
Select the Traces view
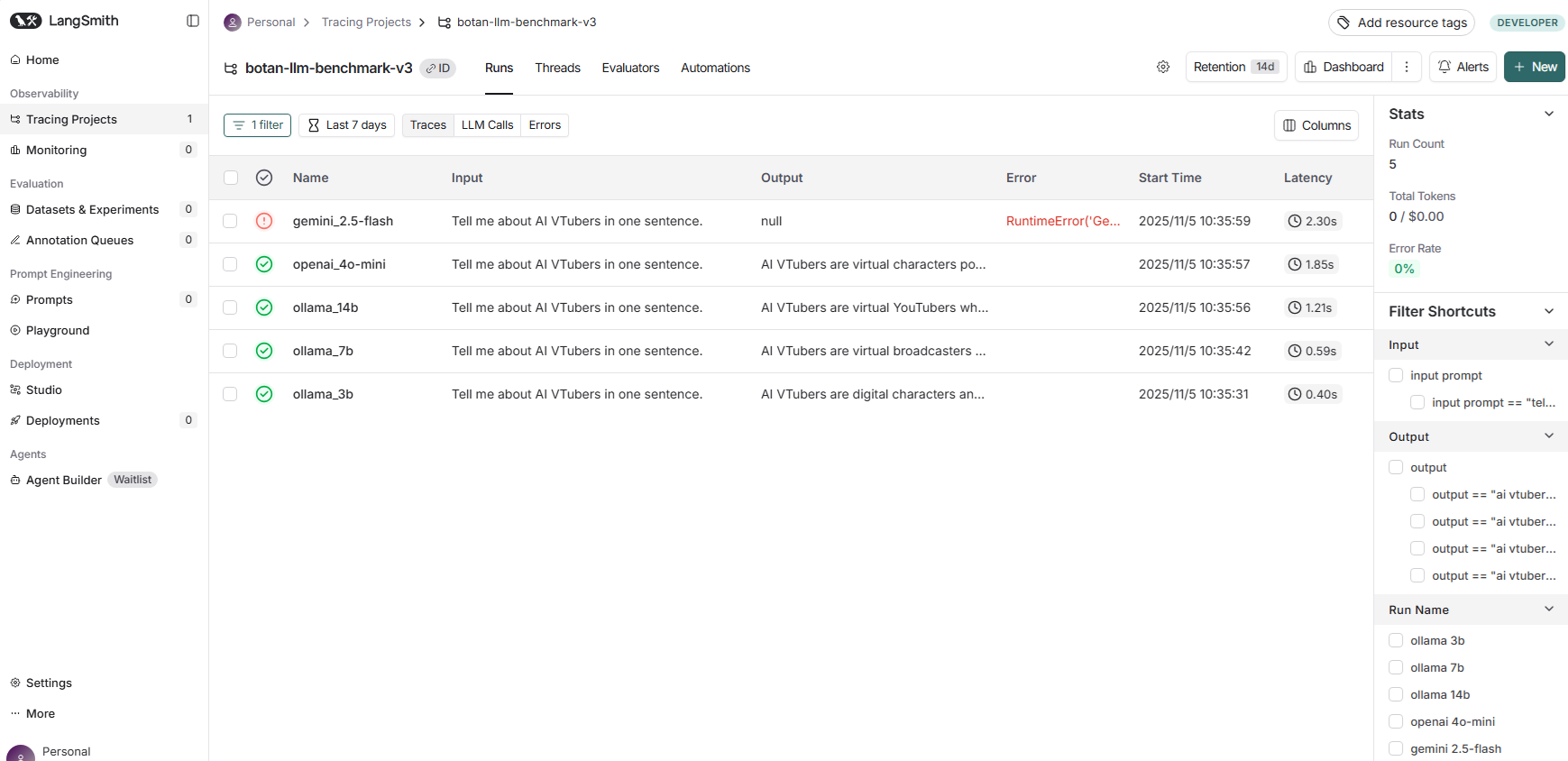[427, 125]
